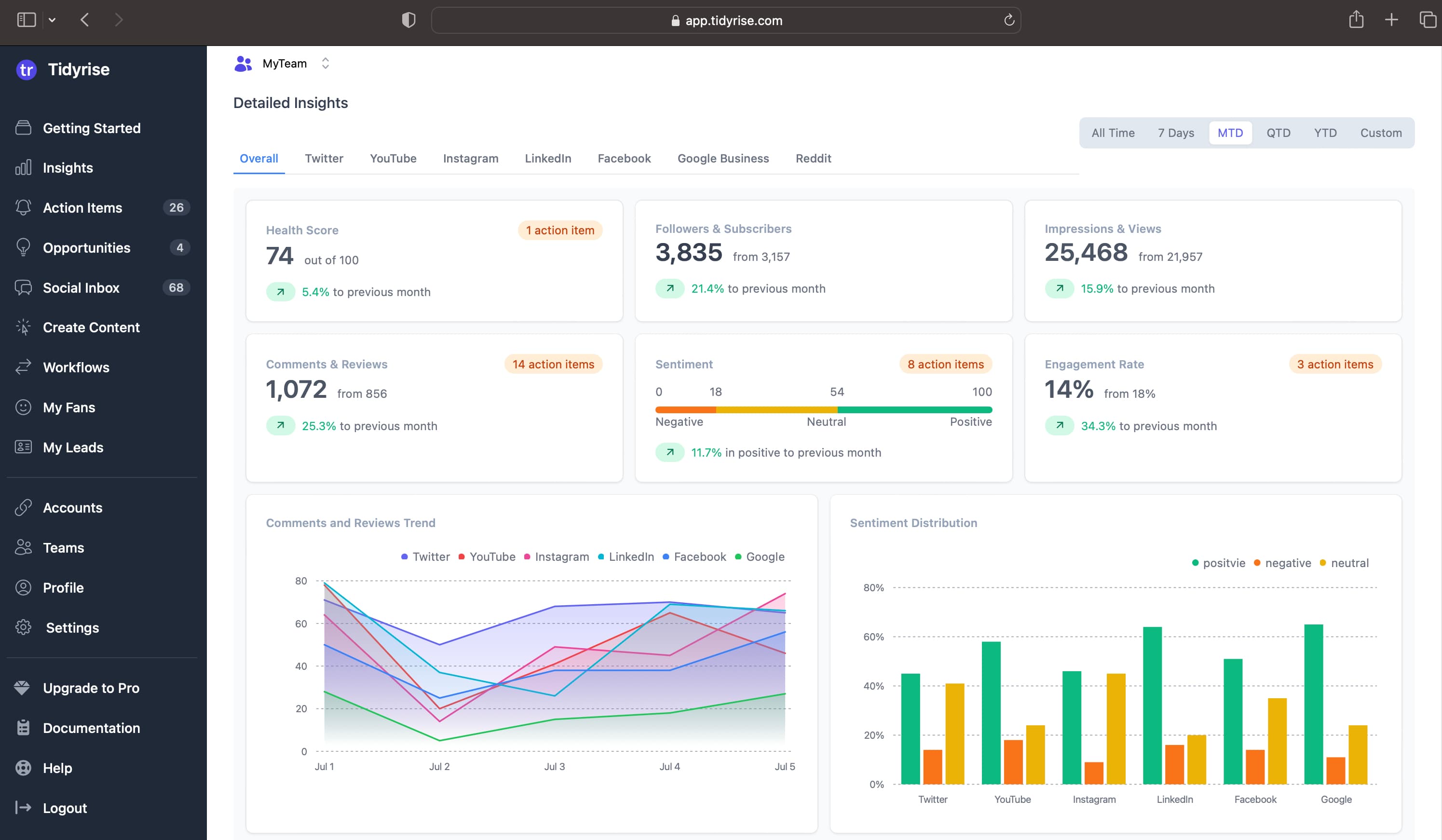Toggle the LinkedIn series in Comments Trend legend
The image size is (1442, 840).
point(626,557)
